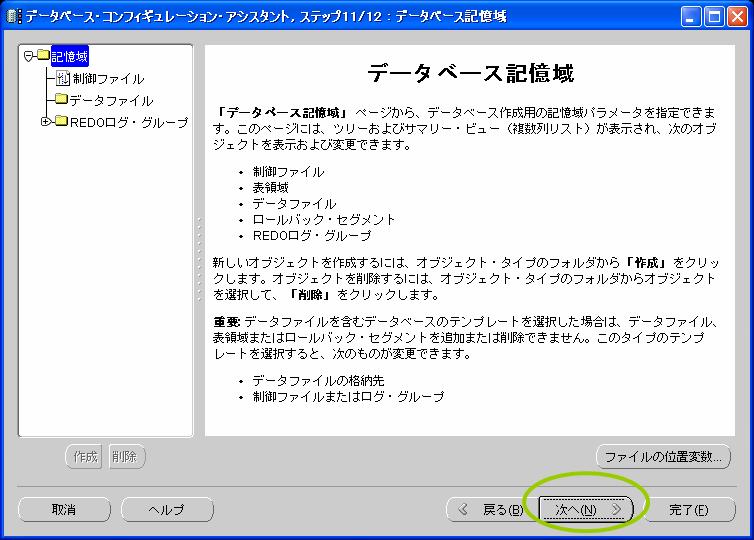The height and width of the screenshot is (540, 754).
Task: Click the 作成 button
Action: 85,456
